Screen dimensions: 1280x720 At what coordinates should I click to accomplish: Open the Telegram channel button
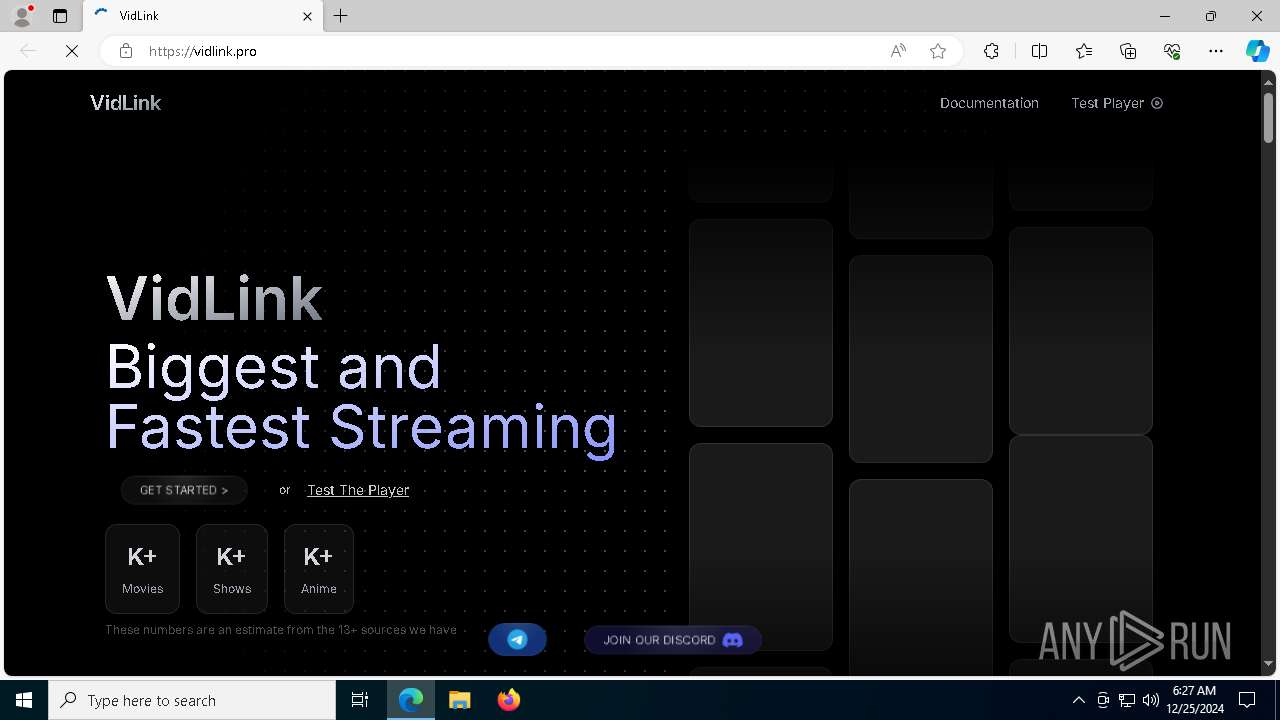(517, 640)
